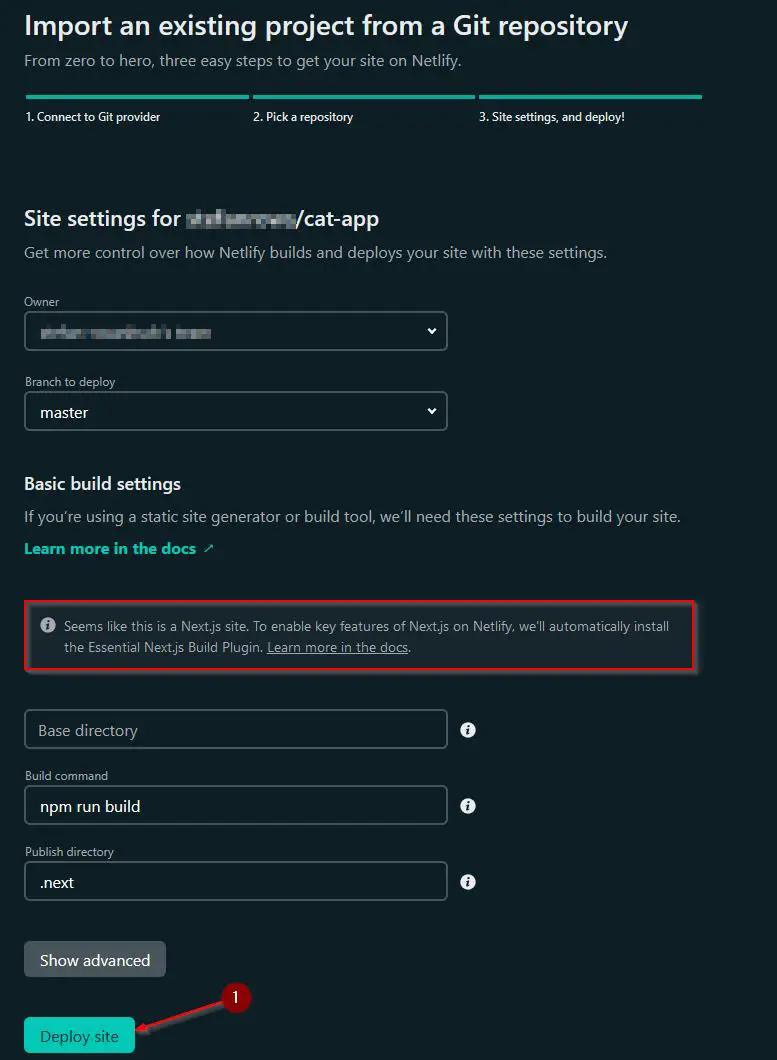The width and height of the screenshot is (777, 1060).
Task: Expand the Owner dropdown
Action: [x=236, y=331]
